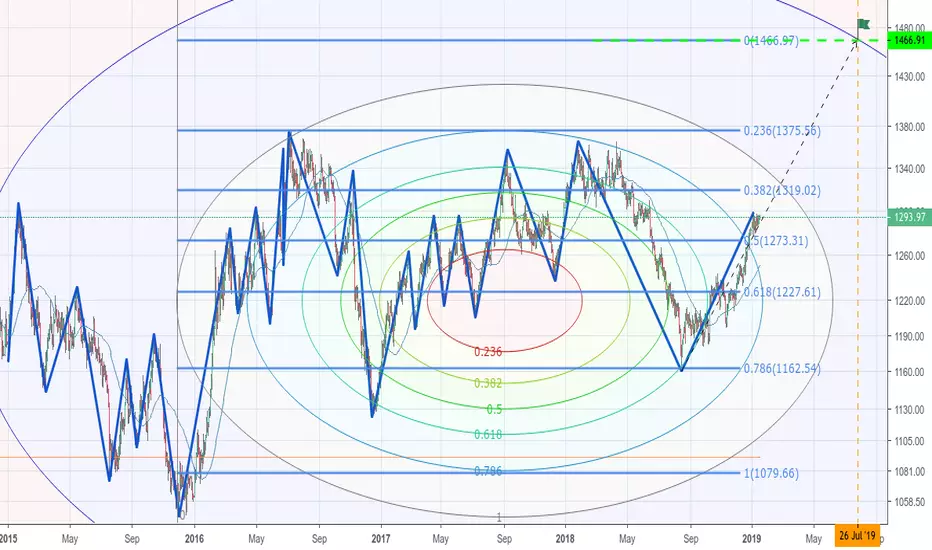Viewport: 932px width, 550px height.
Task: Click the 1130.00 price axis label
Action: (x=909, y=410)
